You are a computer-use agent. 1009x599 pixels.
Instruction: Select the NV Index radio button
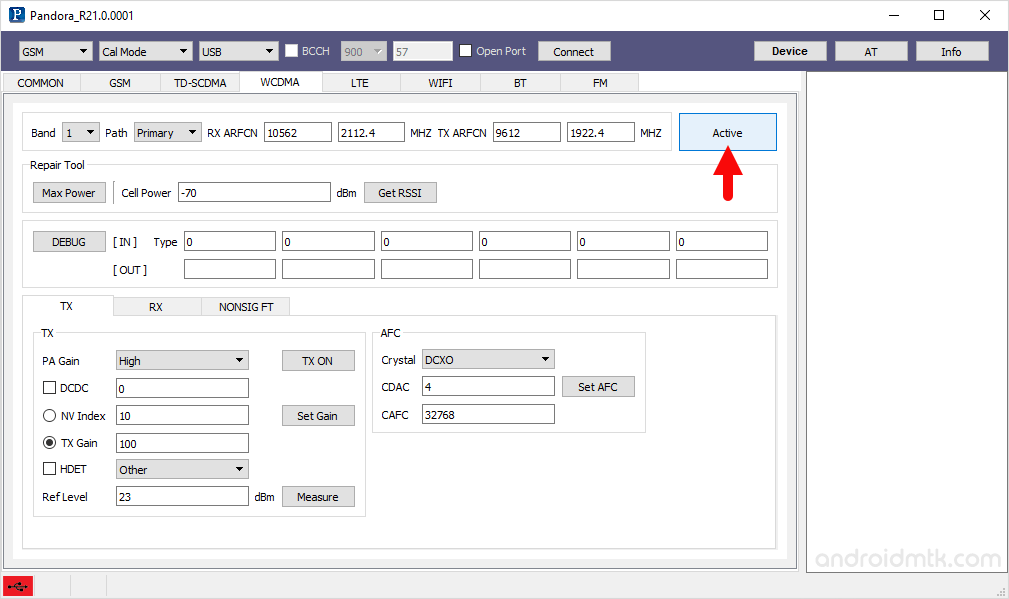pyautogui.click(x=49, y=415)
